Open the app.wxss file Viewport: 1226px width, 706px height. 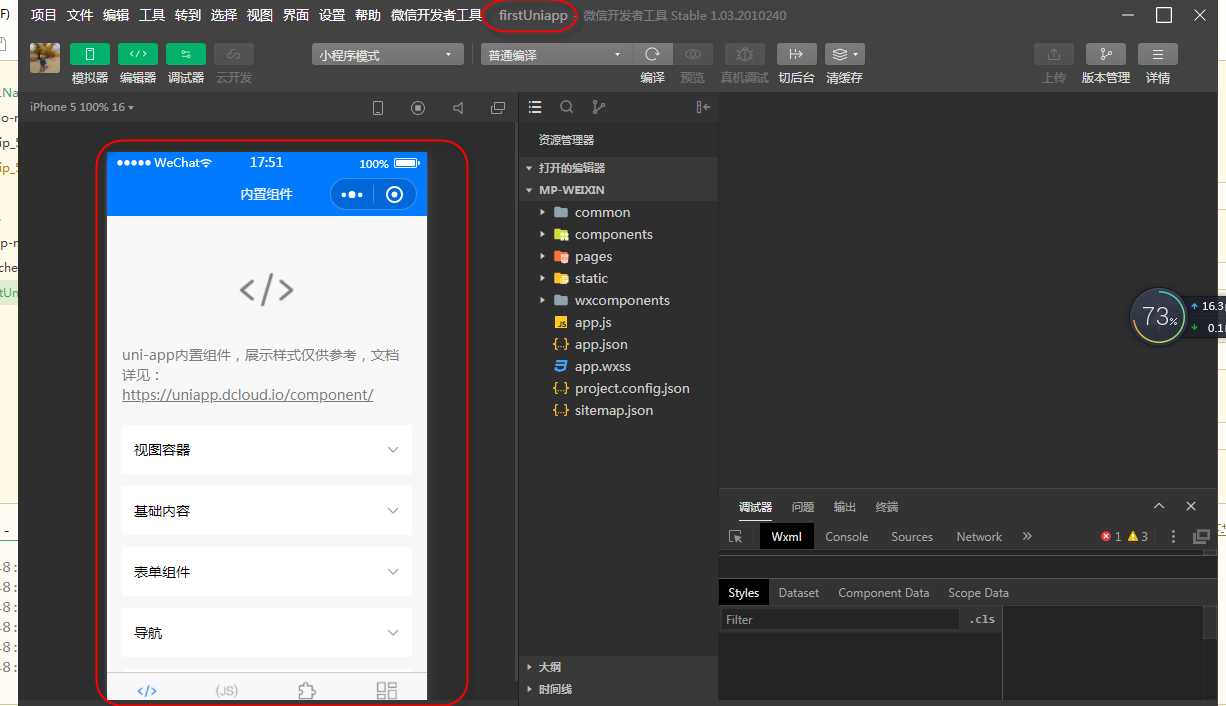coord(618,366)
